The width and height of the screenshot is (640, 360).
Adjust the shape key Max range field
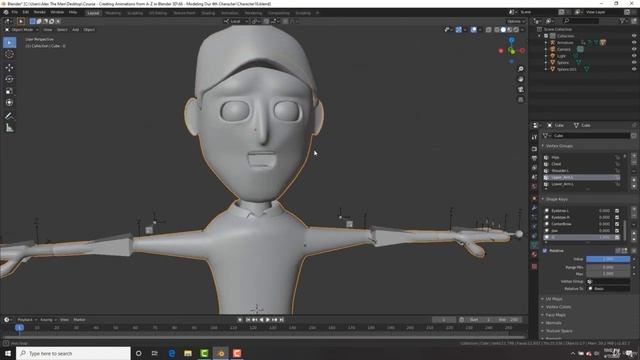point(608,273)
